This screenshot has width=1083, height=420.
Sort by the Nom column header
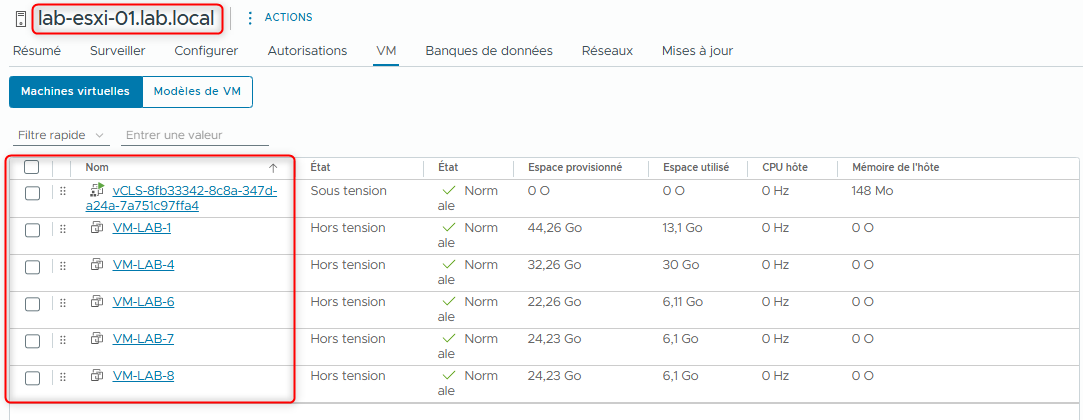pos(97,167)
